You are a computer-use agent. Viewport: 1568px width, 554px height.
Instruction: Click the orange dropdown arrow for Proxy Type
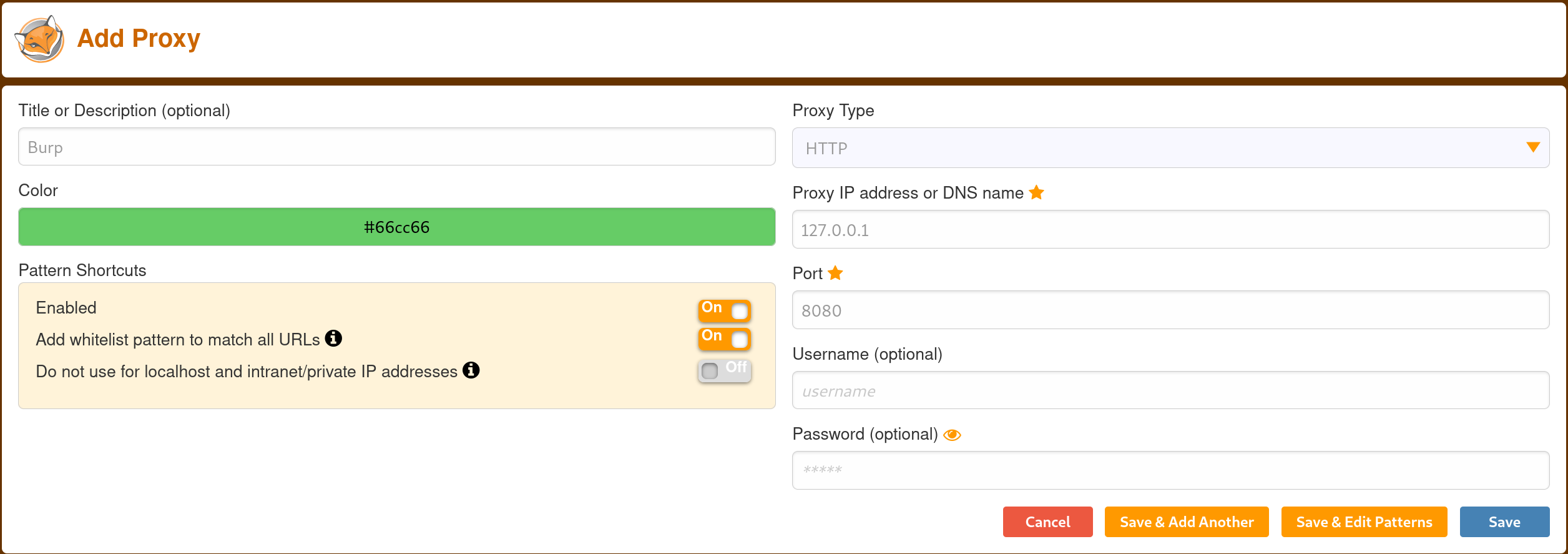tap(1533, 147)
